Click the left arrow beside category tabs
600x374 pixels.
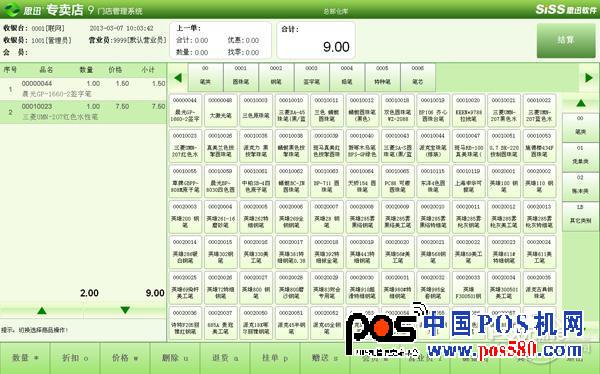(x=178, y=78)
